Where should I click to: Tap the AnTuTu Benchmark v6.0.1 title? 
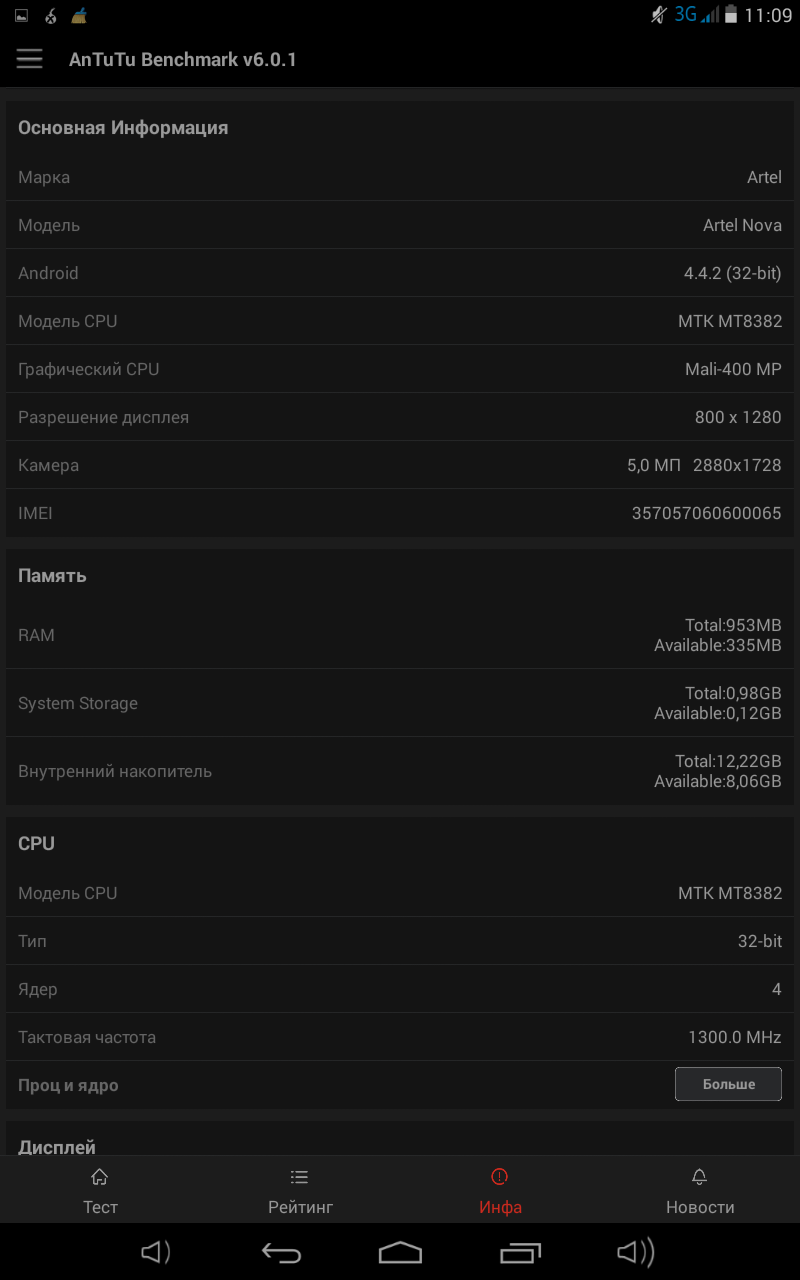click(183, 59)
